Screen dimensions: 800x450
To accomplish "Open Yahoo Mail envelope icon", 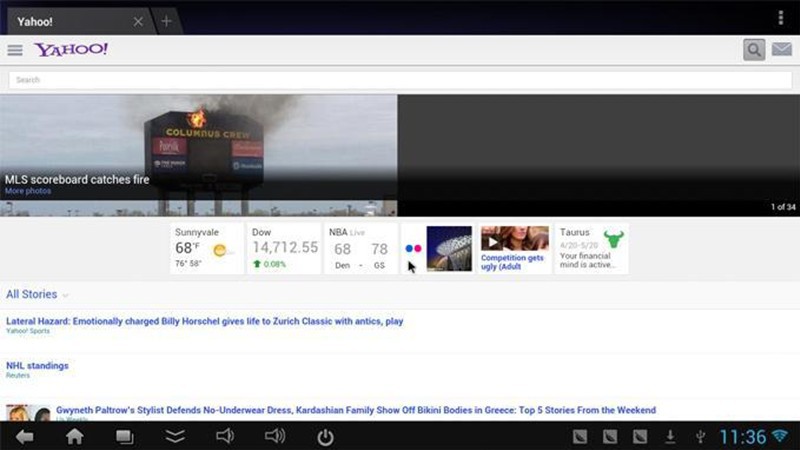I will pos(782,49).
